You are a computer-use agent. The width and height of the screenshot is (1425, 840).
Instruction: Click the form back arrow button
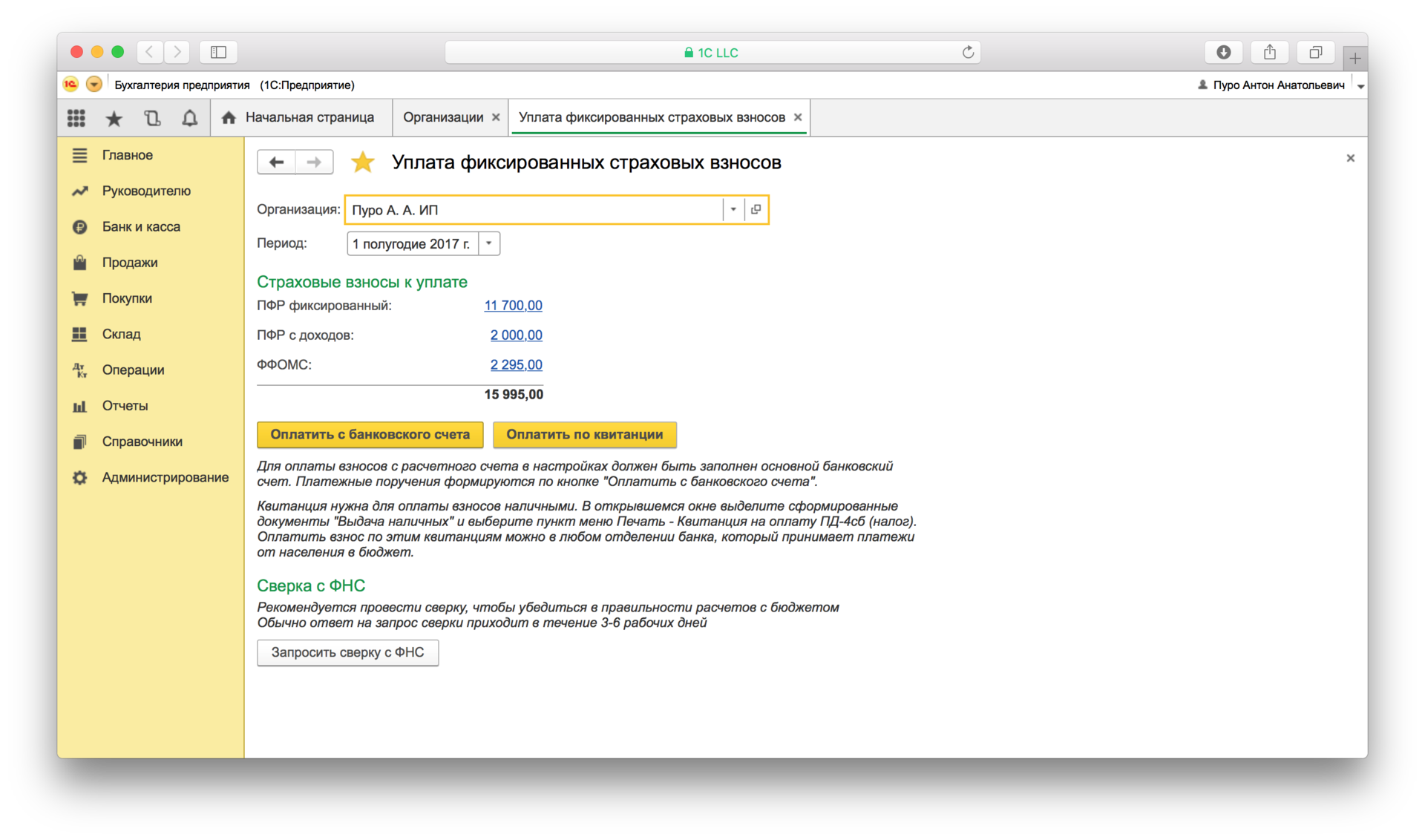[x=277, y=163]
